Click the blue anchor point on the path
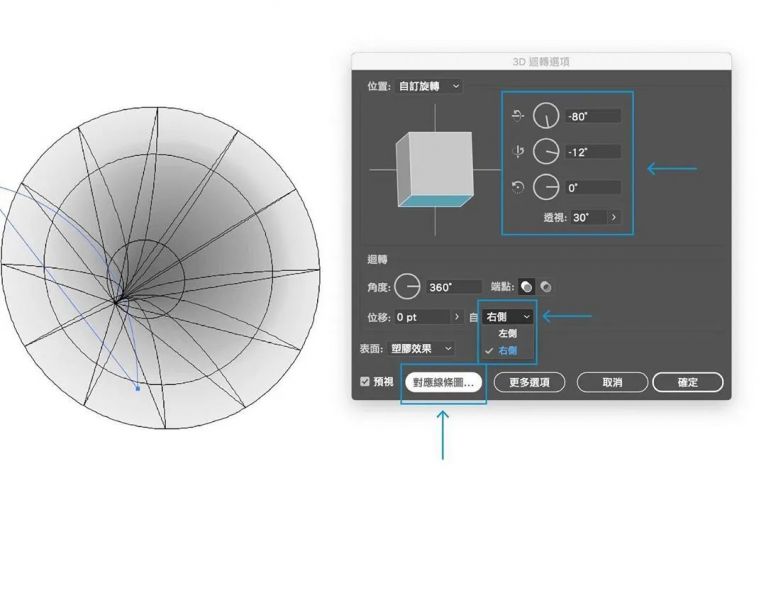This screenshot has width=766, height=600. click(137, 387)
